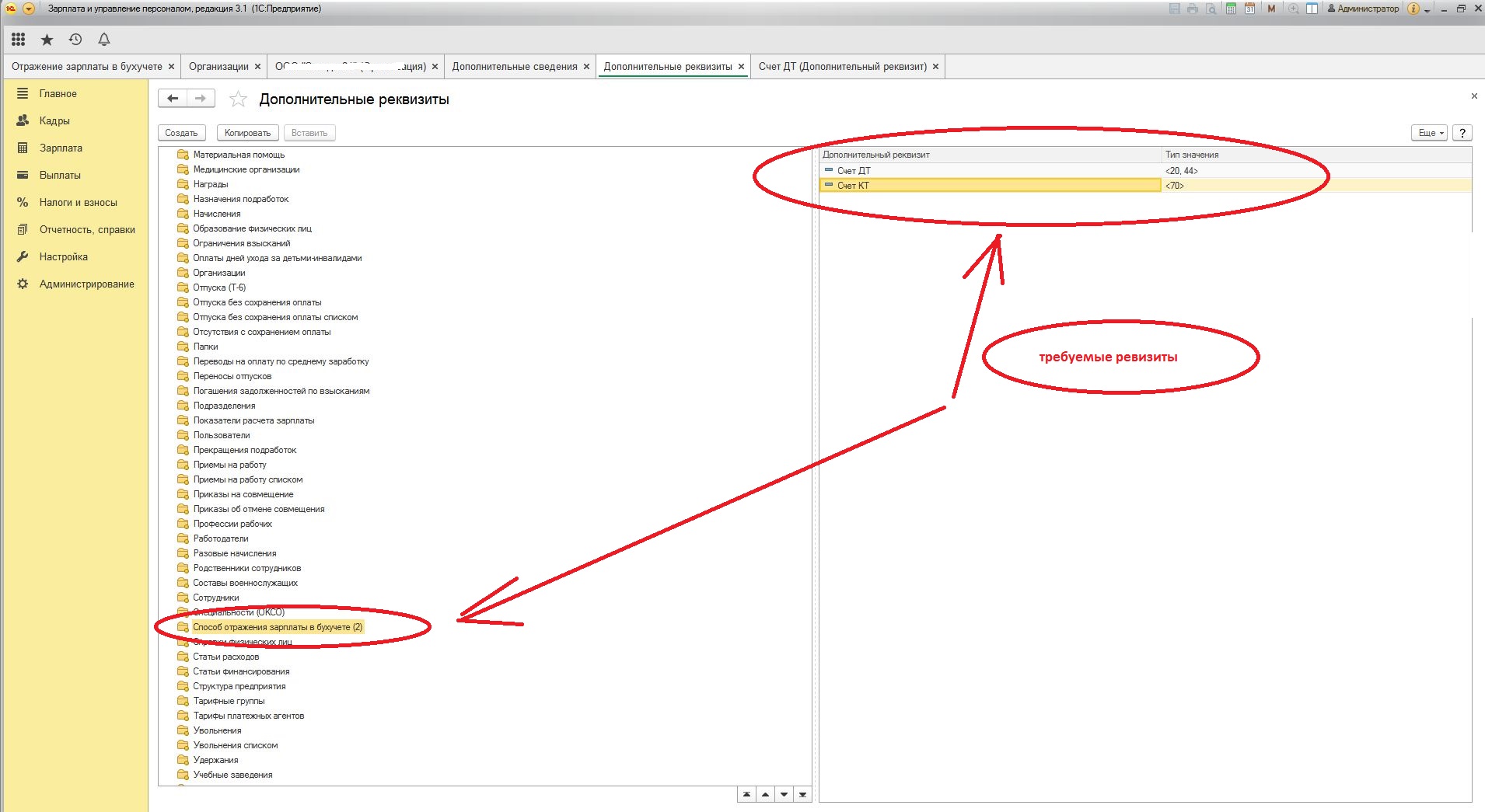
Task: Click the Создать button
Action: 182,133
